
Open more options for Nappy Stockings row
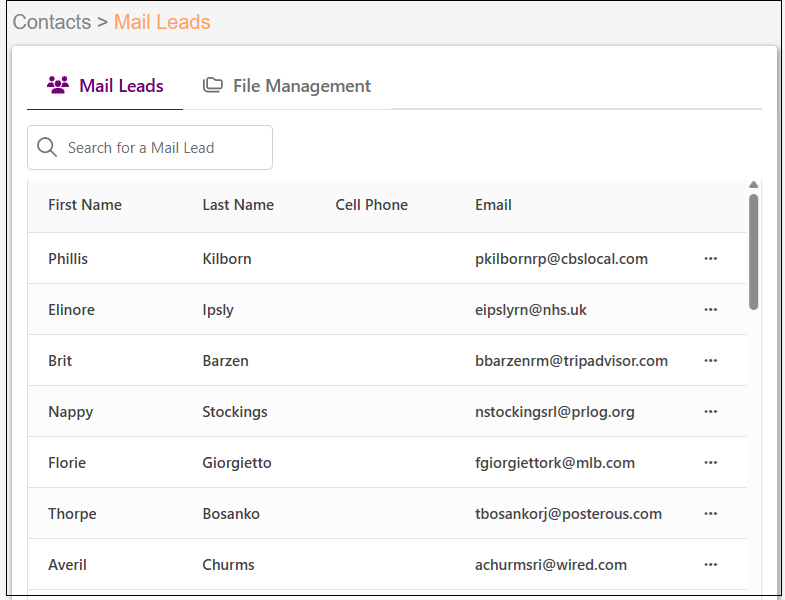tap(710, 412)
